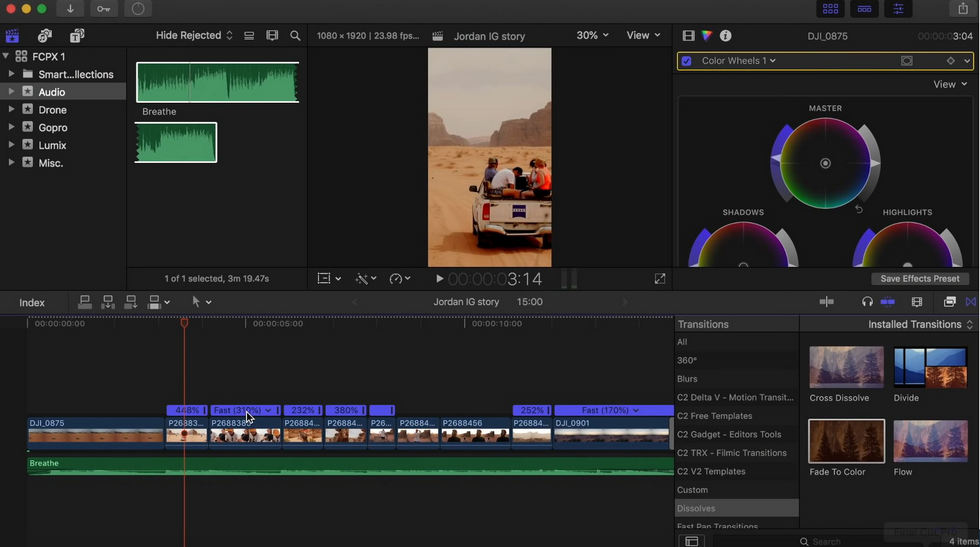Switch the browser to list view
The height and width of the screenshot is (547, 980).
tap(249, 36)
